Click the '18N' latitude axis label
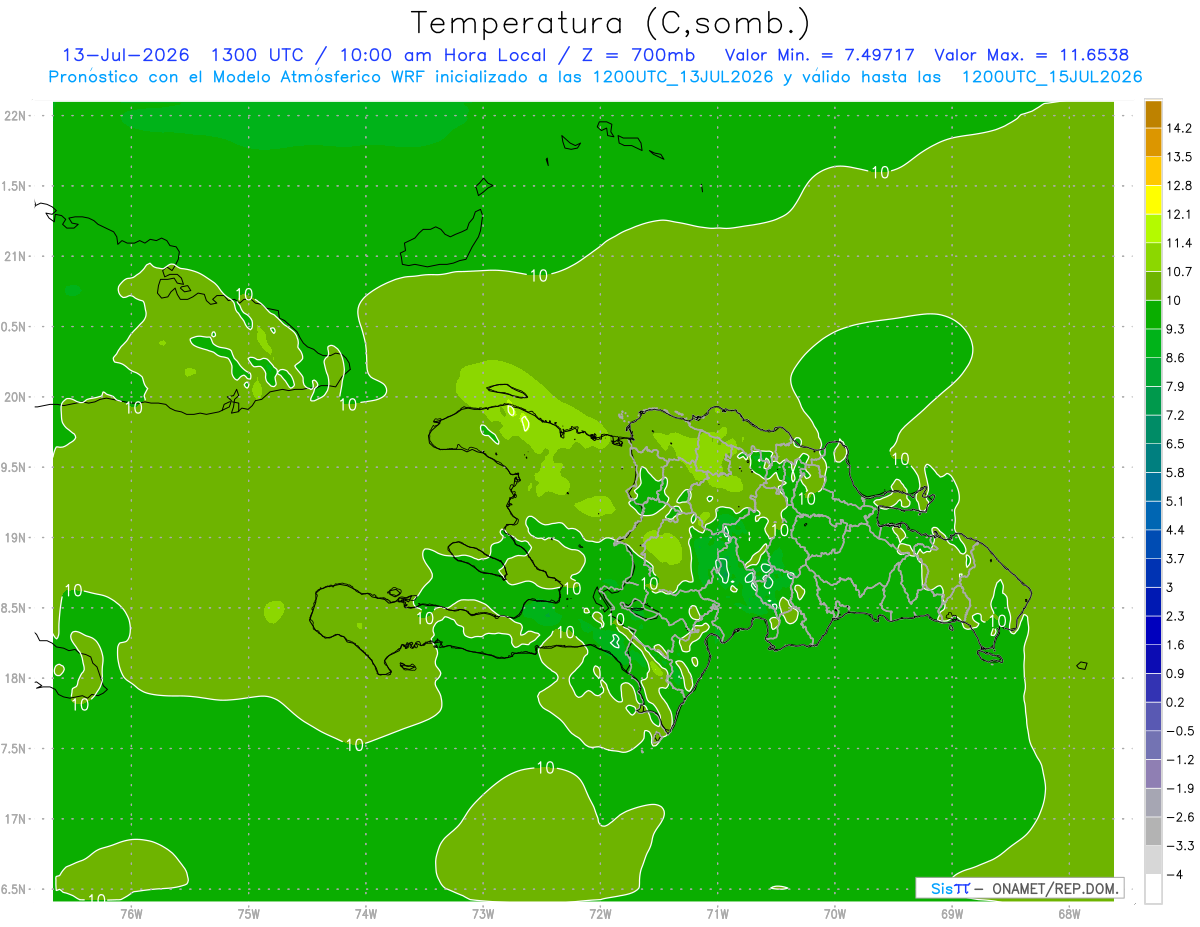Screen dimensions: 1200x927 [17, 679]
